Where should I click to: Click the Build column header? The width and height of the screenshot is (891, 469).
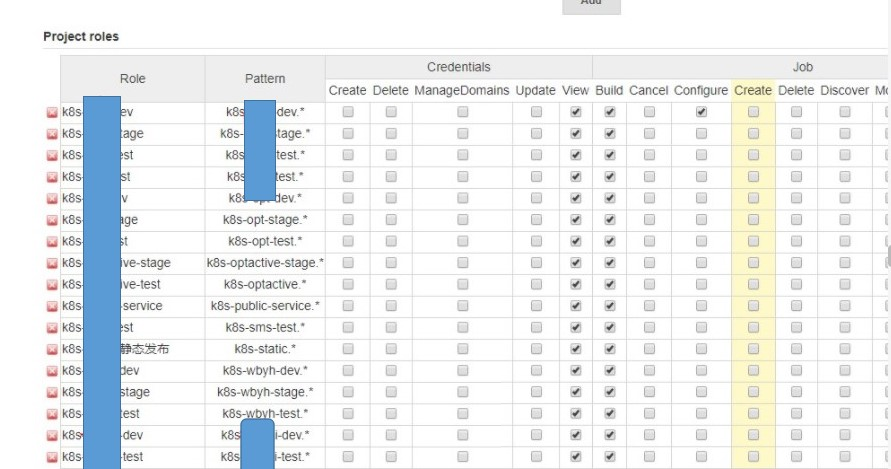click(609, 91)
